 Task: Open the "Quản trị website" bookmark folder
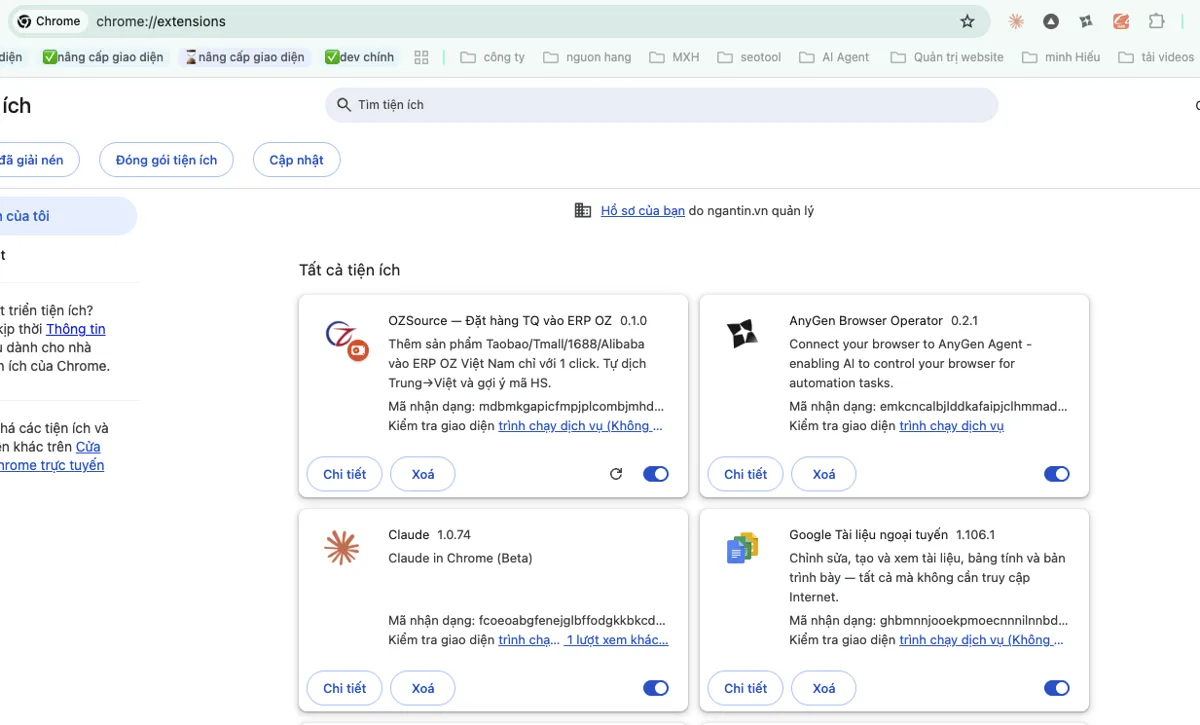(x=947, y=57)
